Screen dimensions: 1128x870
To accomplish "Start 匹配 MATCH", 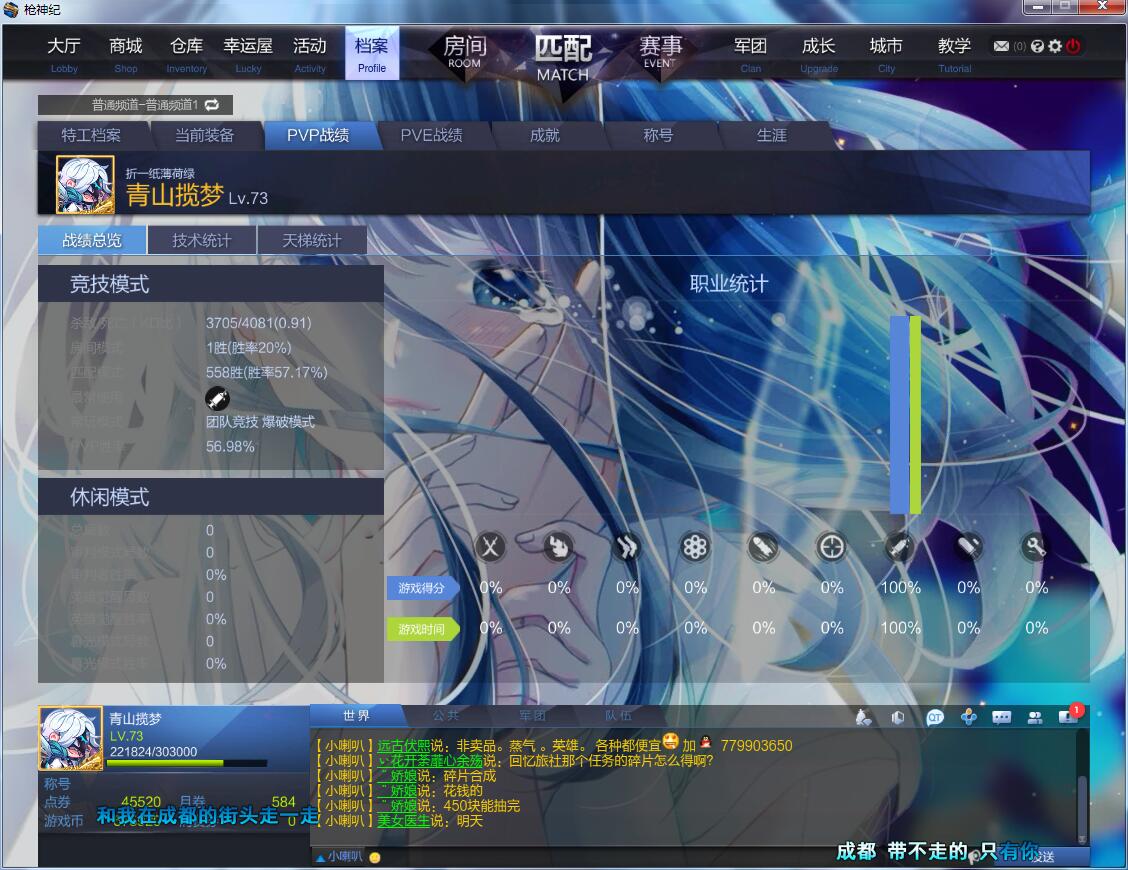I will coord(563,58).
